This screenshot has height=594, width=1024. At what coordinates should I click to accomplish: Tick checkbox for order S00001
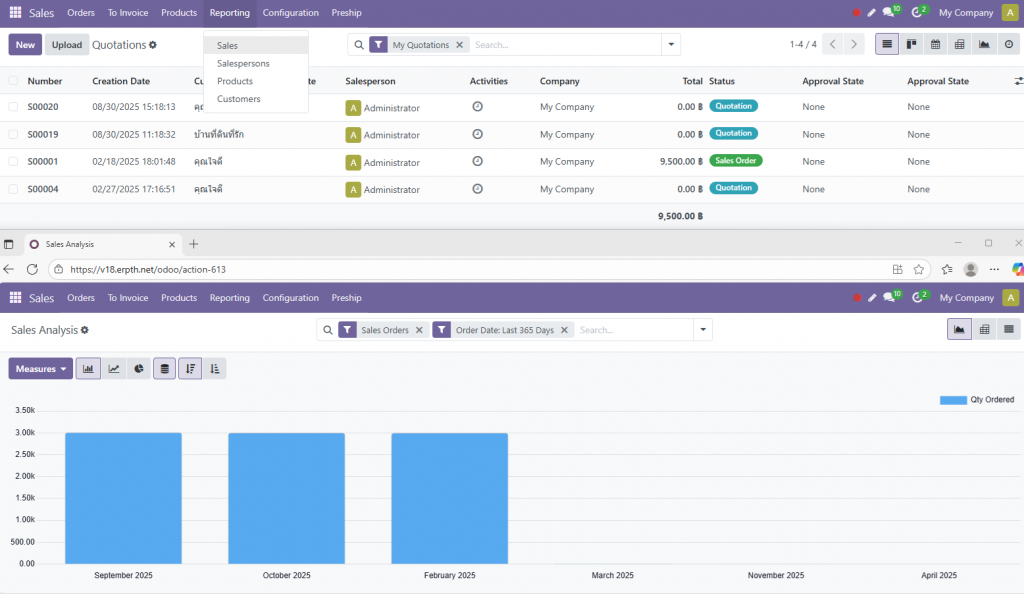coord(13,162)
